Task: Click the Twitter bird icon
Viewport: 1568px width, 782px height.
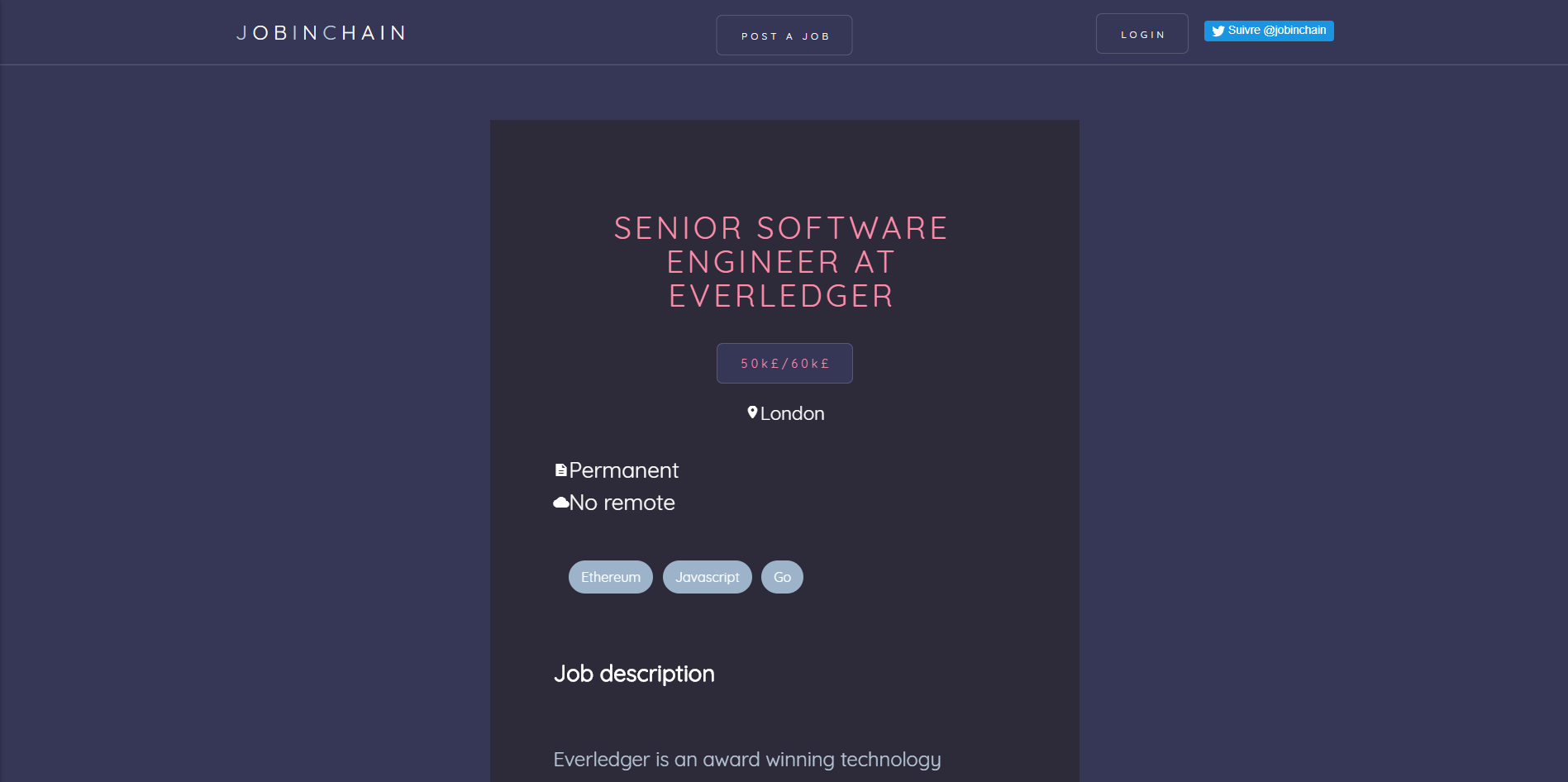Action: 1217,31
